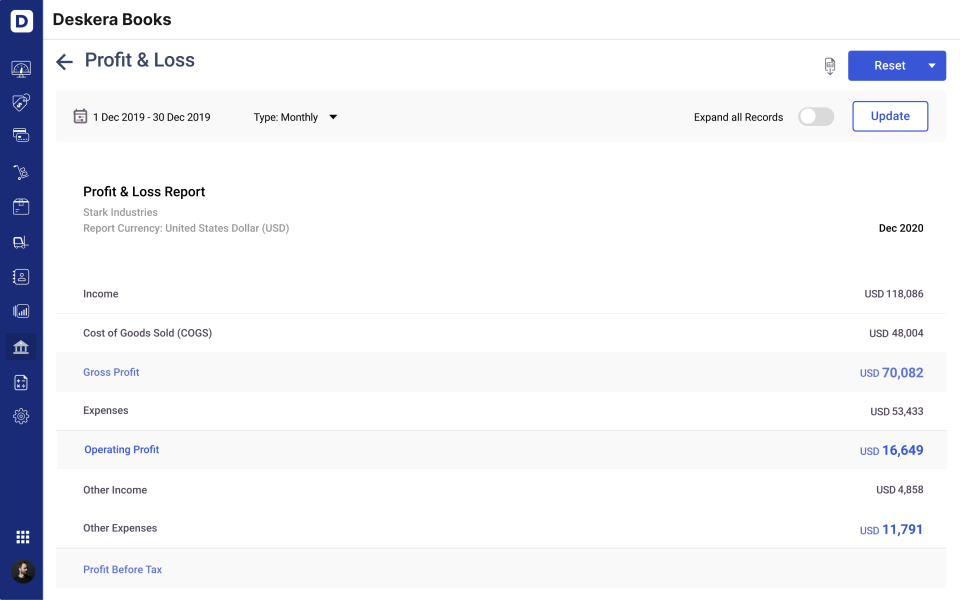Click the USD 4,858 other income value
The height and width of the screenshot is (600, 960).
[x=899, y=490]
